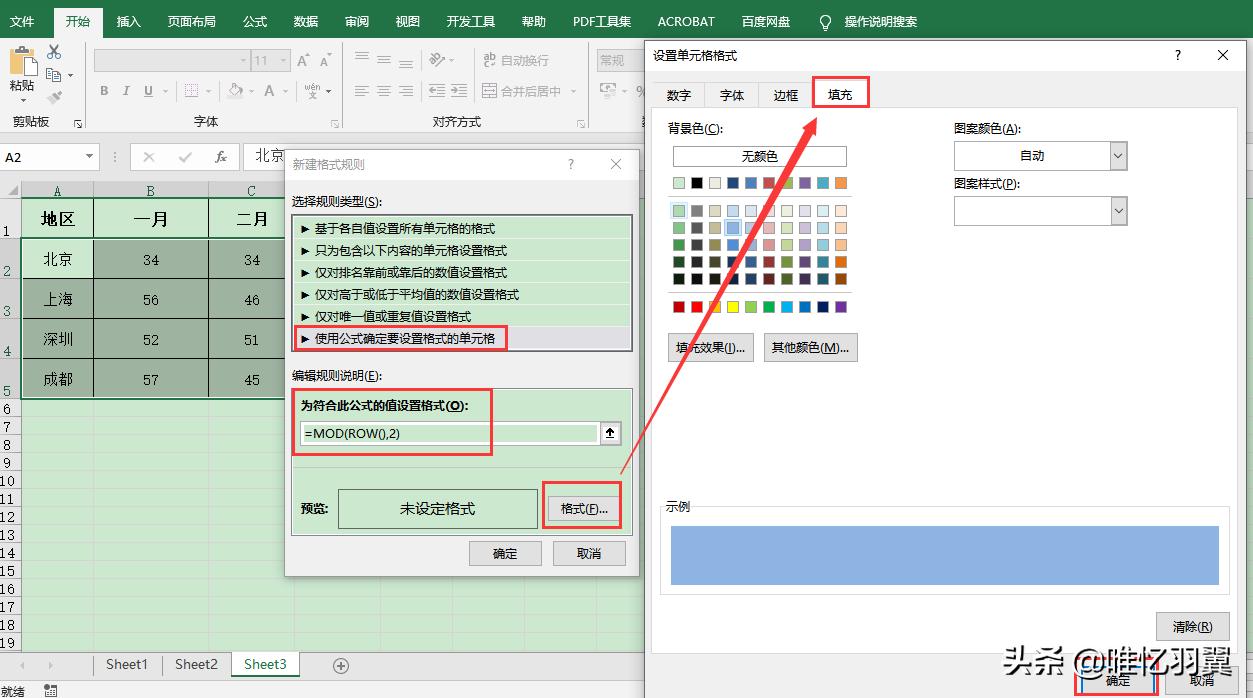Open the 图案颜色 pattern color dropdown

(1119, 155)
